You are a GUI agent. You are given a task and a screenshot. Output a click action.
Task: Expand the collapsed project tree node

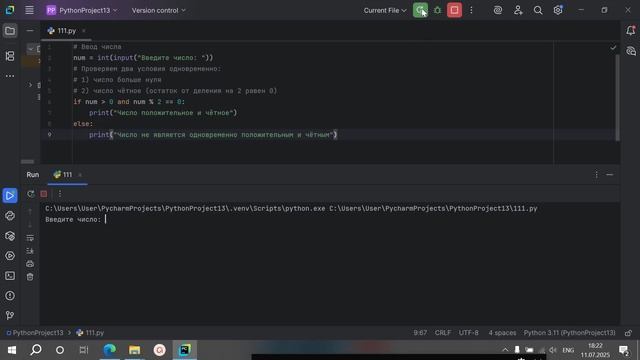30,85
